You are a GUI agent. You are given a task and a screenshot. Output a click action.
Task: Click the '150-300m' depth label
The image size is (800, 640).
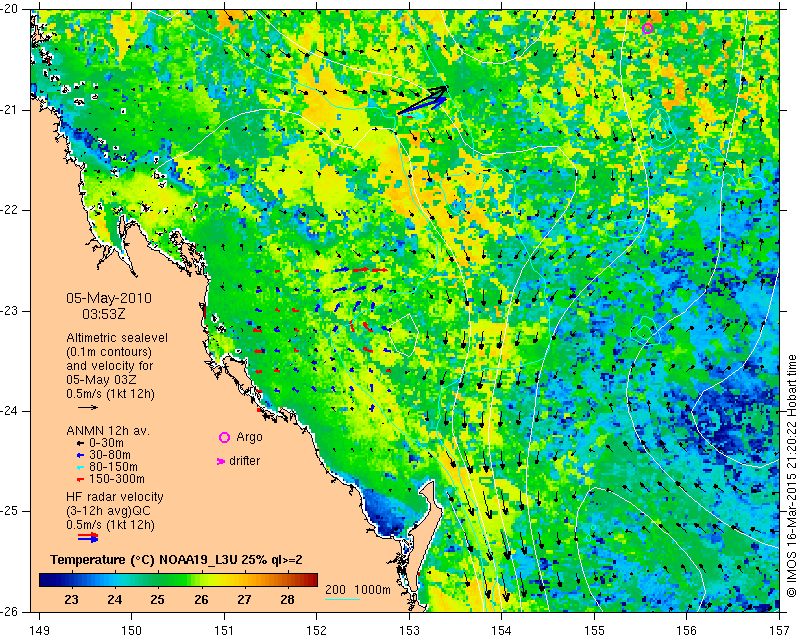[117, 479]
